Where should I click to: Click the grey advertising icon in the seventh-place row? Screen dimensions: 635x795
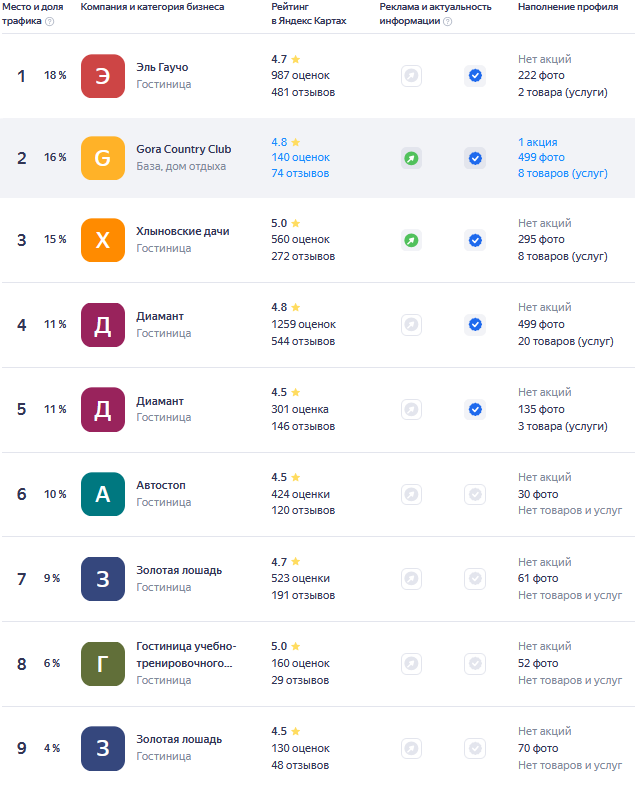(411, 579)
